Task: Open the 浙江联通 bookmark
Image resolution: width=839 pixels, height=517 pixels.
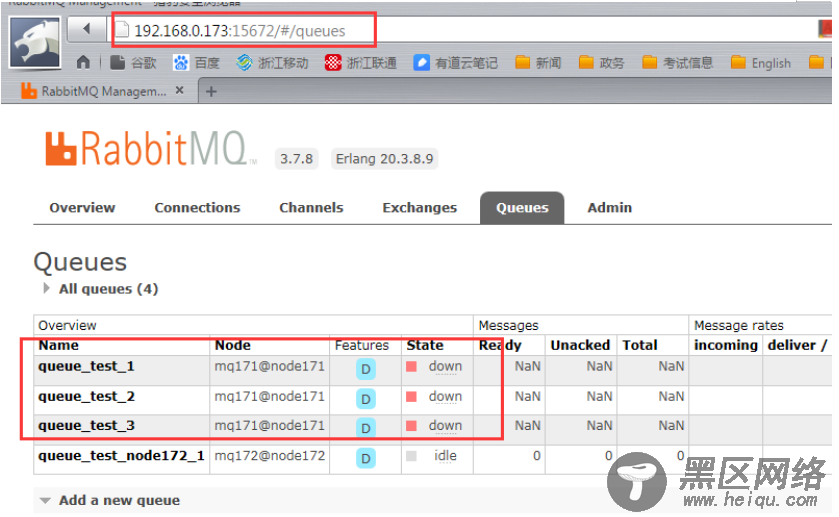Action: [x=361, y=63]
